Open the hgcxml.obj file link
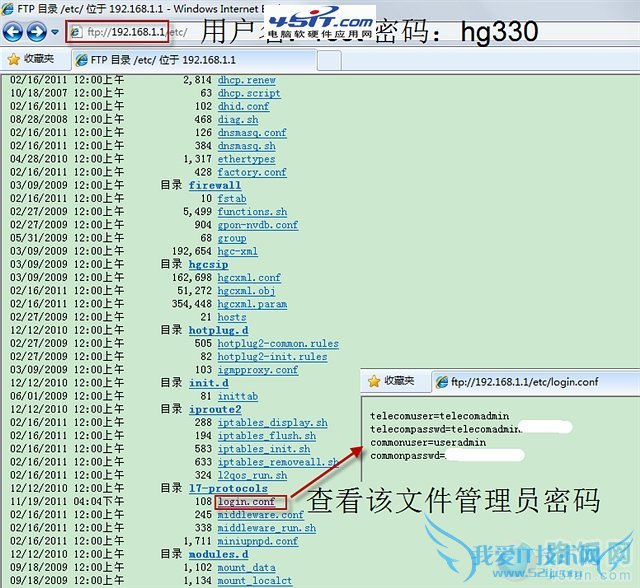The height and width of the screenshot is (588, 640). click(x=246, y=291)
